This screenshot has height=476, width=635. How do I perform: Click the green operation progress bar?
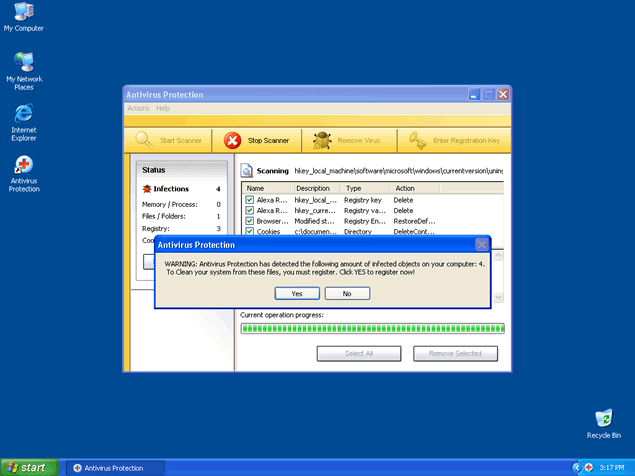tap(372, 328)
